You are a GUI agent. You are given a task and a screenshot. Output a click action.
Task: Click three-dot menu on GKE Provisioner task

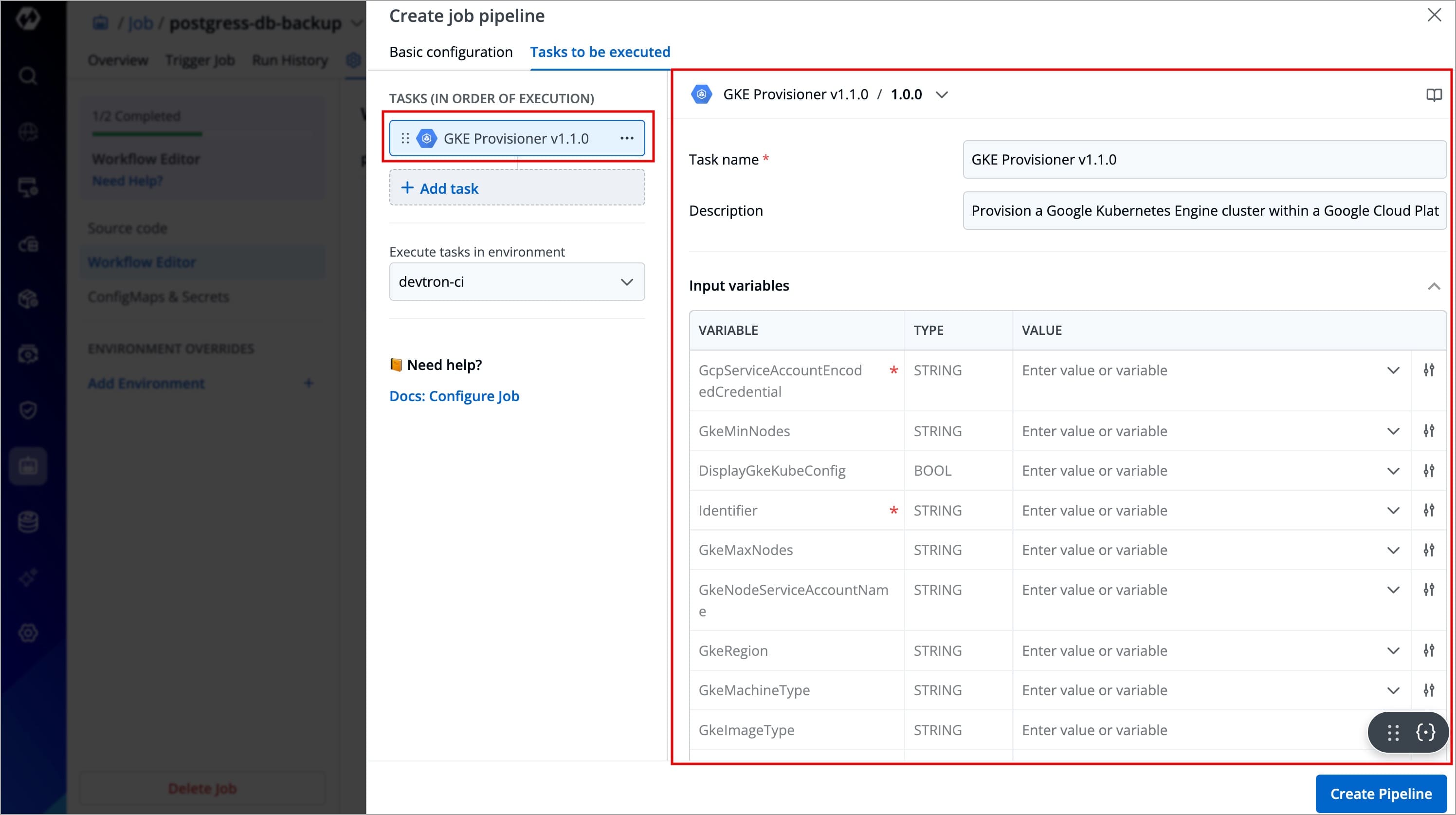click(626, 138)
